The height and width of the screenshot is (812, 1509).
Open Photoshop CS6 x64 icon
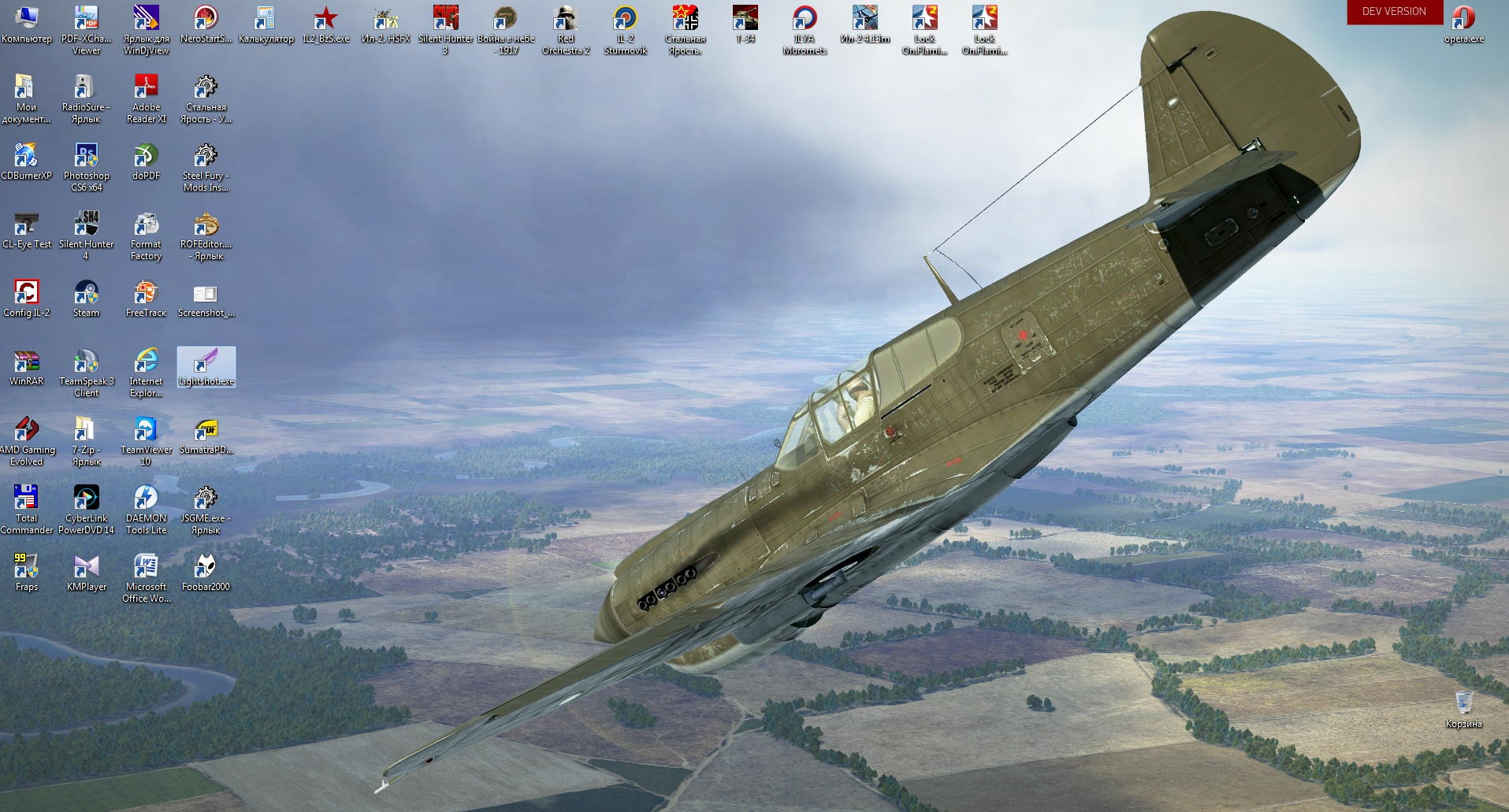pyautogui.click(x=86, y=166)
